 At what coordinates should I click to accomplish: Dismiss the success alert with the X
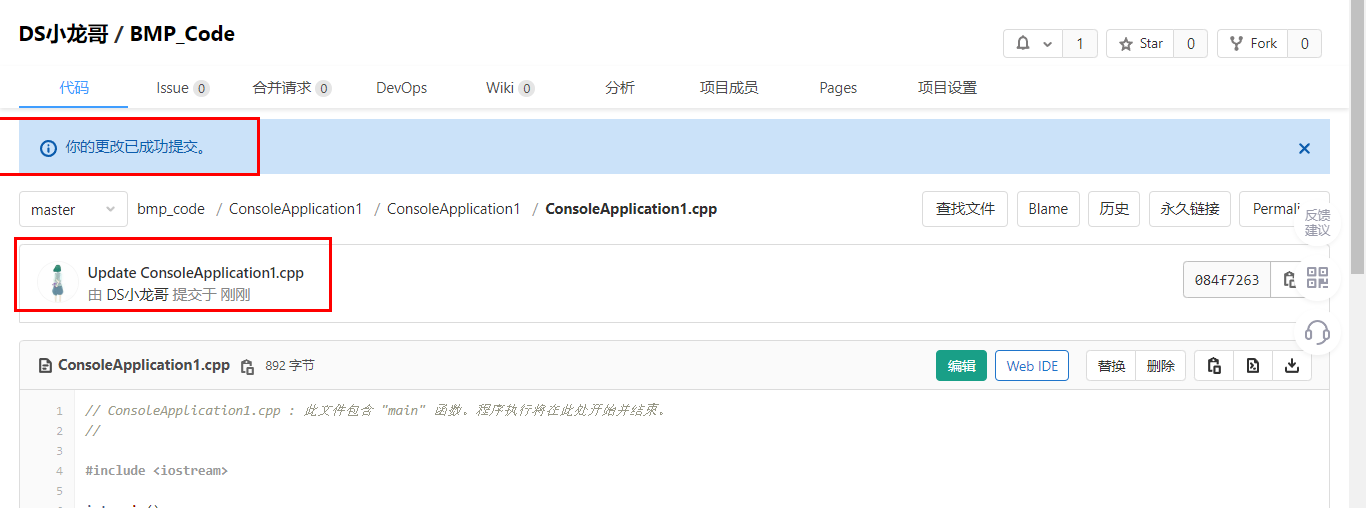(1304, 148)
